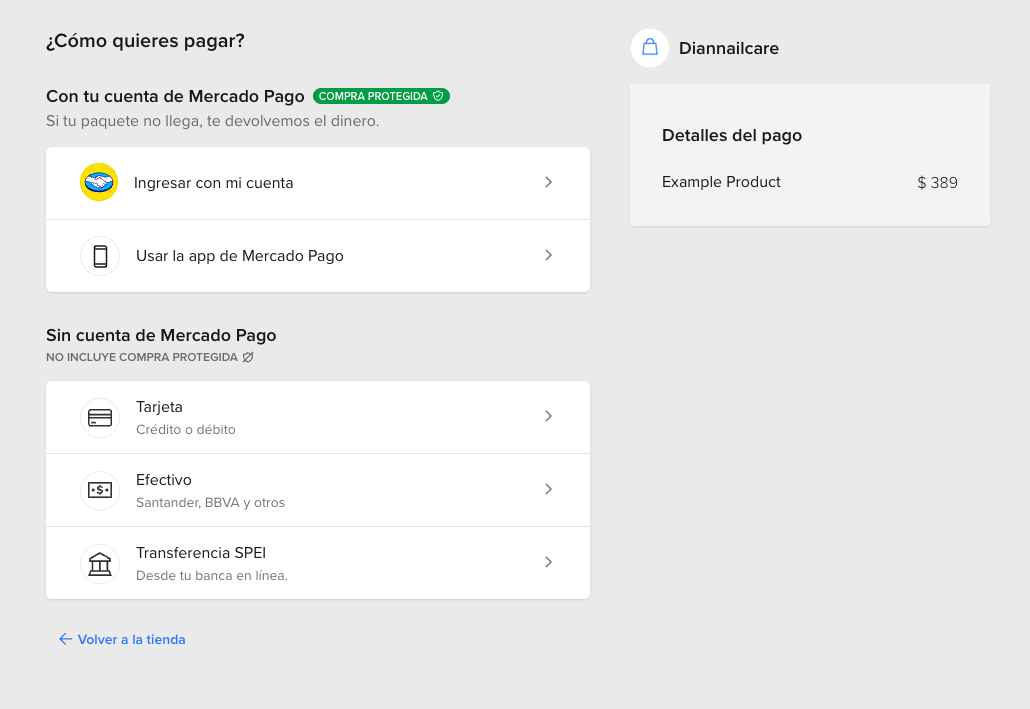
Task: Open chevron on the Efectivo row
Action: click(549, 489)
